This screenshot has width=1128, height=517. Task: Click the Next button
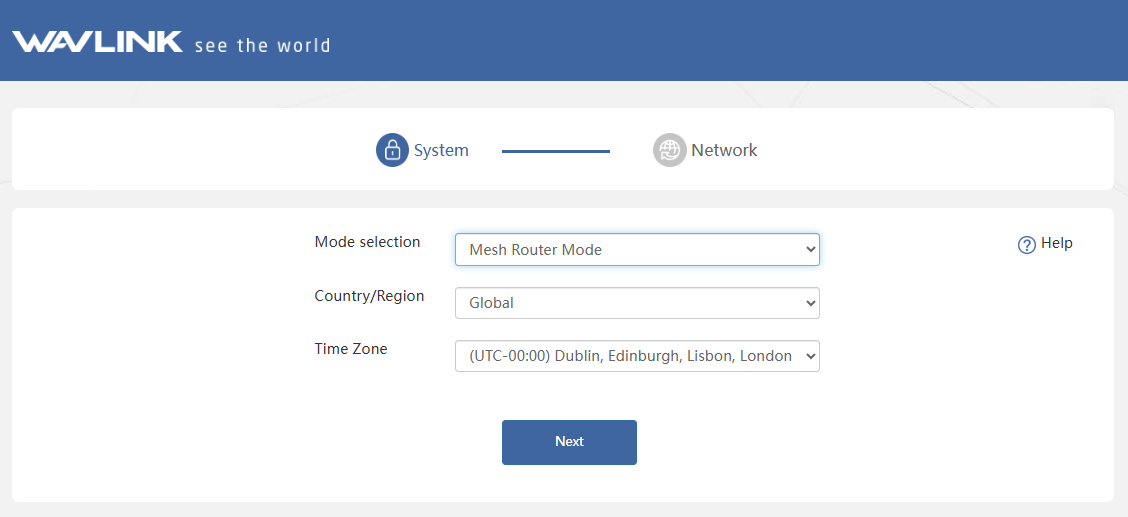click(x=569, y=442)
